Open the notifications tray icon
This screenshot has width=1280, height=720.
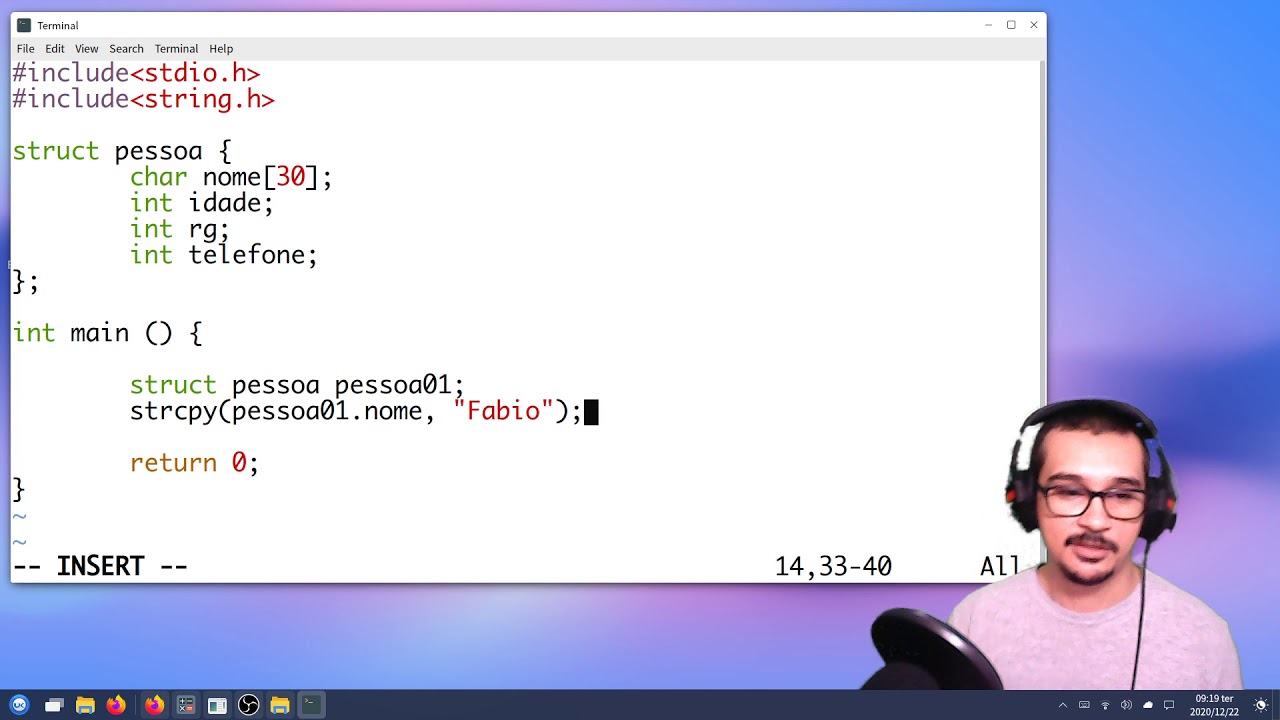pyautogui.click(x=1169, y=705)
